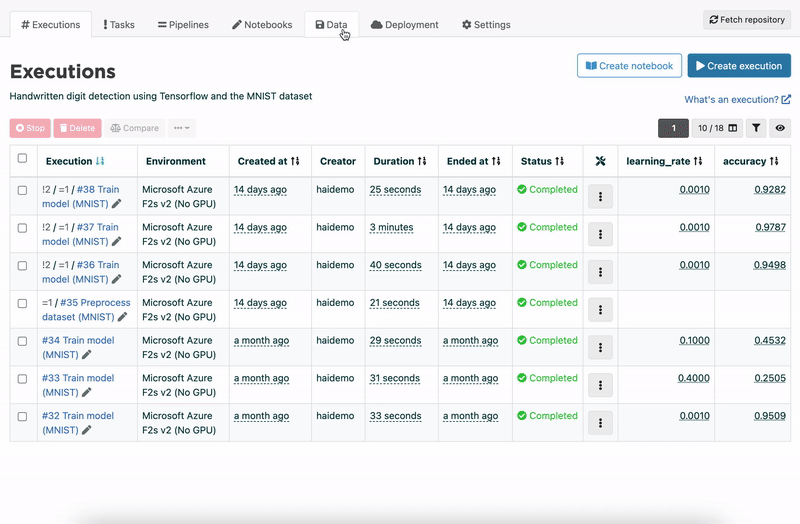Switch to the Tasks tab
Screen dimensions: 800x524
coord(119,24)
